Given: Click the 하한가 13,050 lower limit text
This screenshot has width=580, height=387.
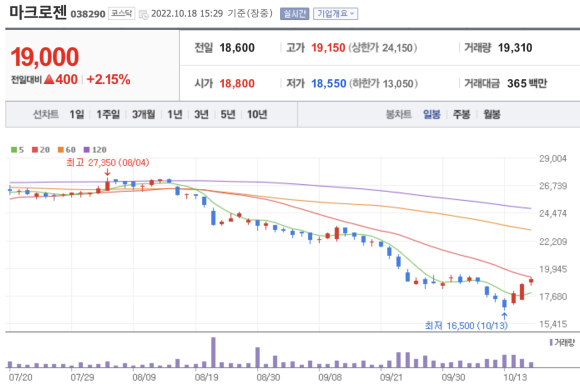Looking at the screenshot, I should tap(384, 84).
